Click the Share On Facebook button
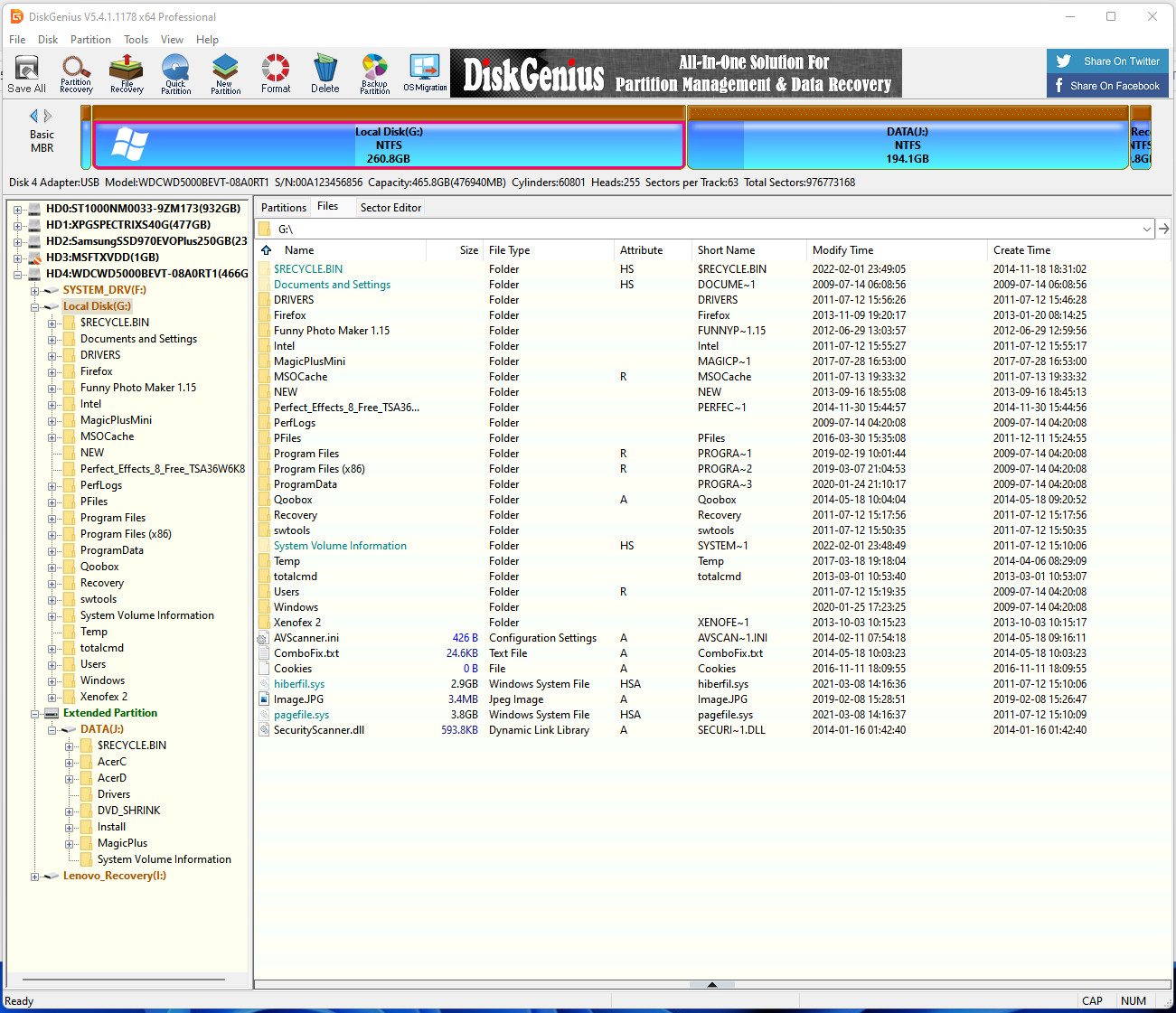The image size is (1176, 1013). (1107, 86)
